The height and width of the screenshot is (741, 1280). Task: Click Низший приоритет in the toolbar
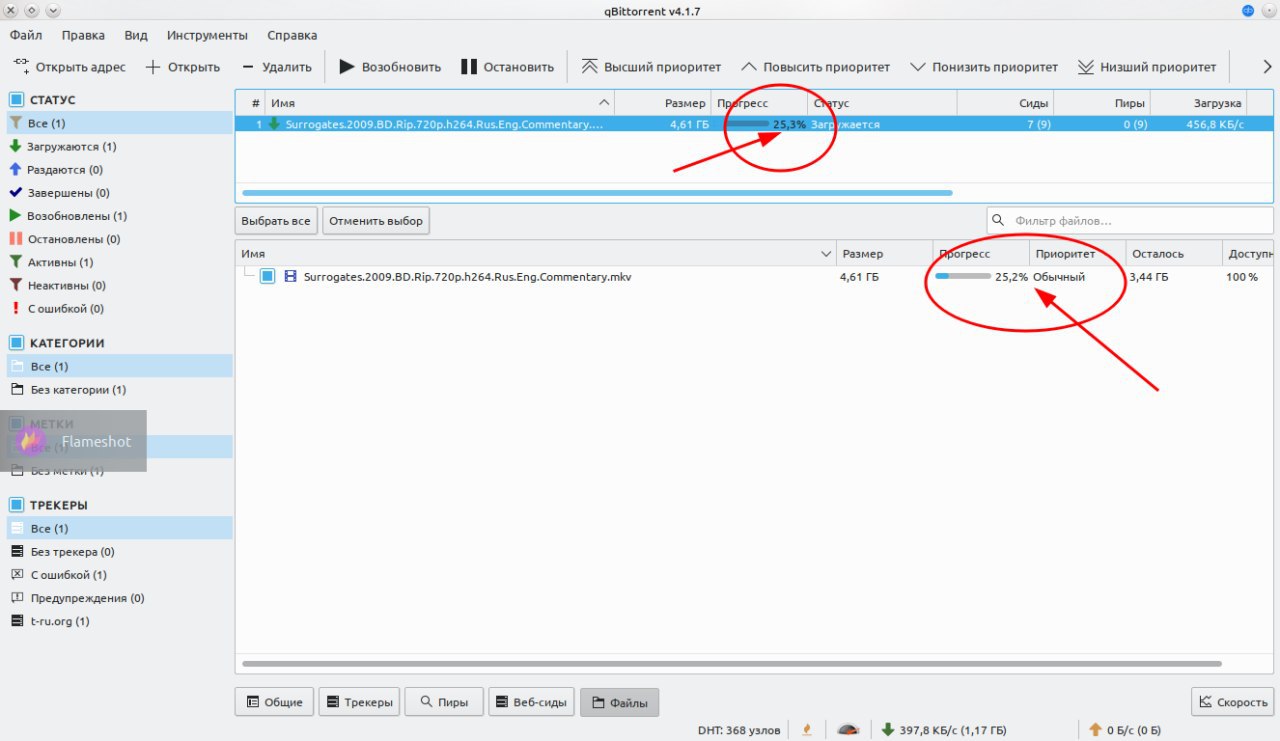[1147, 67]
